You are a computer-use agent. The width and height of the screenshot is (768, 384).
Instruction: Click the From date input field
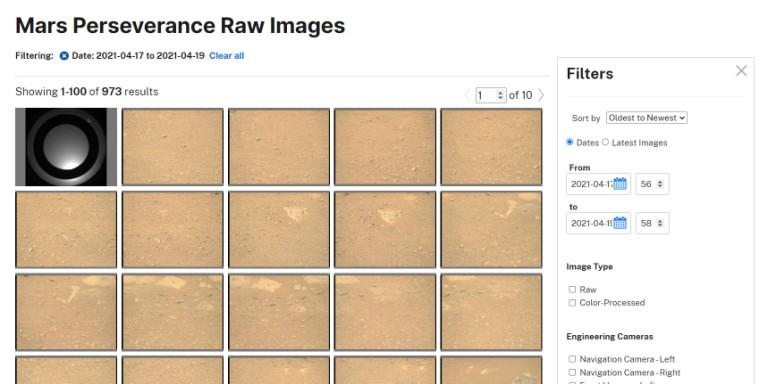coord(599,184)
